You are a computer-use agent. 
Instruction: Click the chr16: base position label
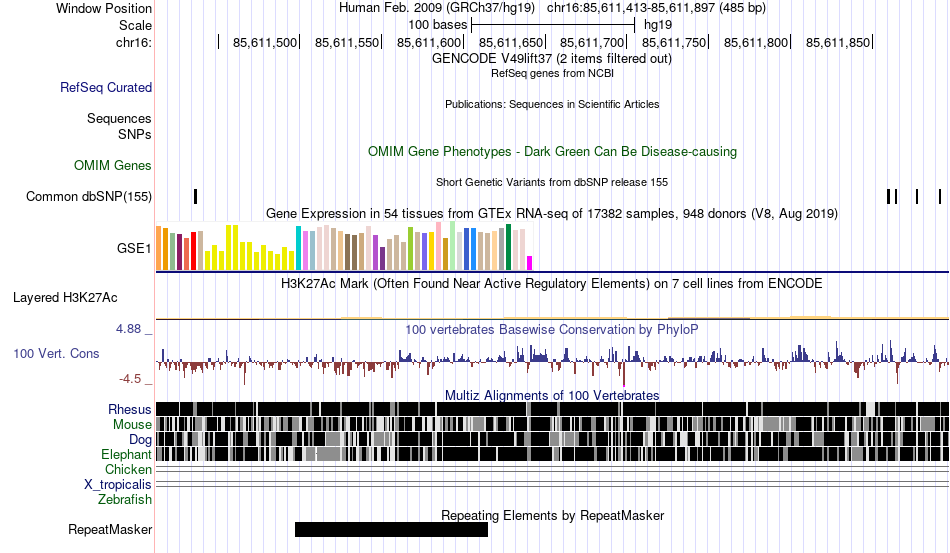coord(134,42)
